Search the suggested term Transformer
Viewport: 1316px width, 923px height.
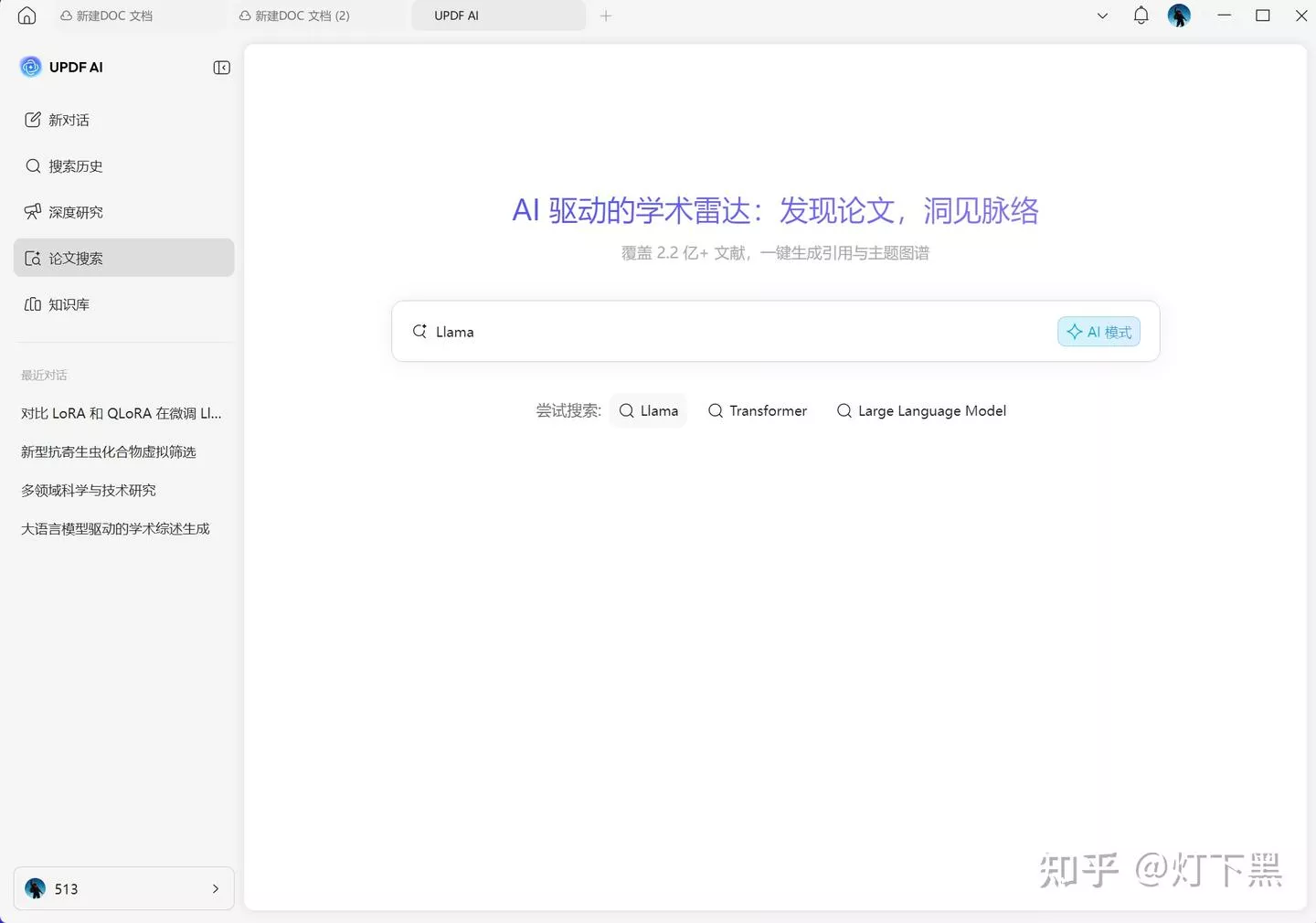(x=757, y=410)
